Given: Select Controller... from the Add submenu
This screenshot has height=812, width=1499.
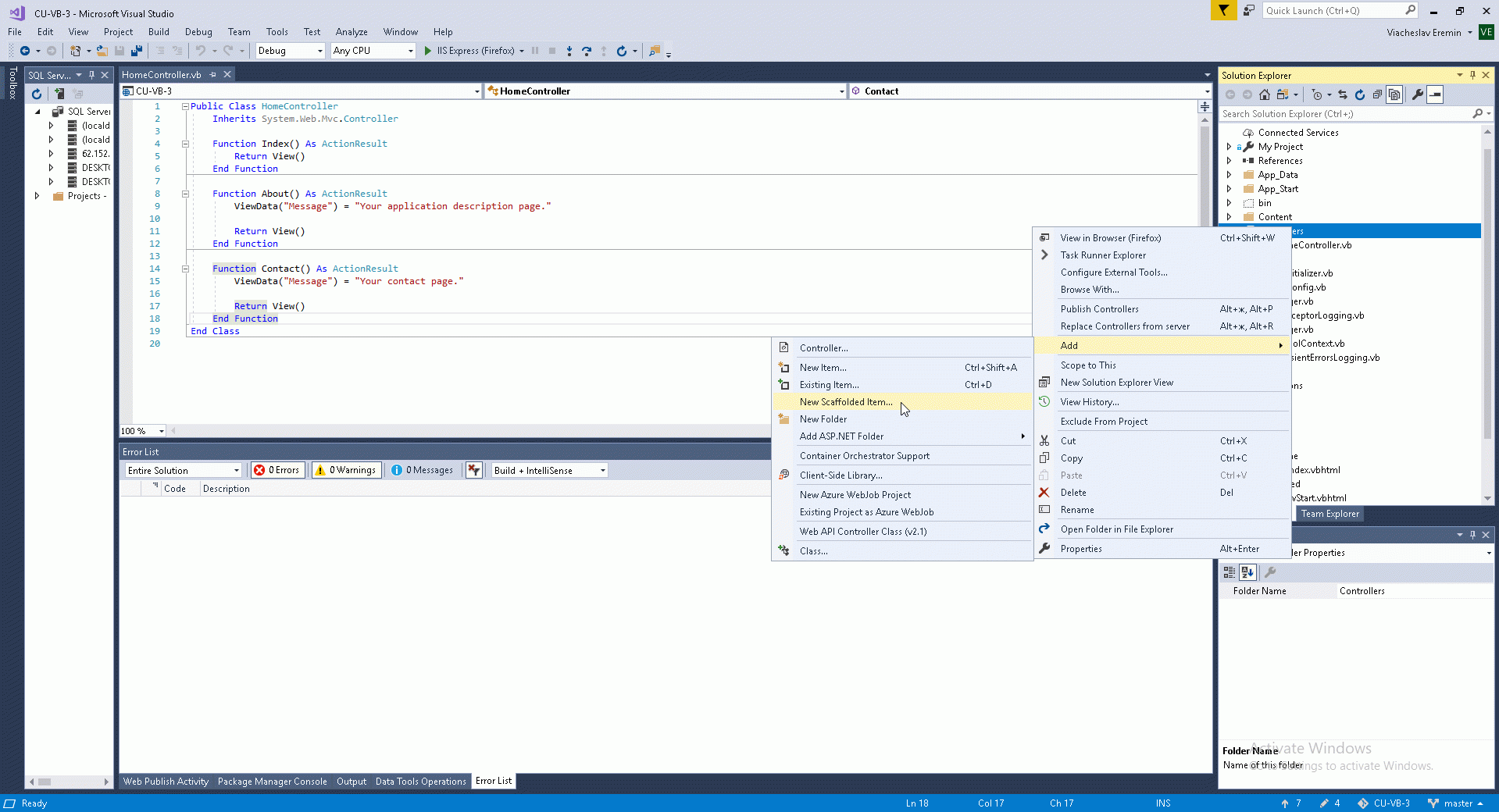Looking at the screenshot, I should coord(902,348).
